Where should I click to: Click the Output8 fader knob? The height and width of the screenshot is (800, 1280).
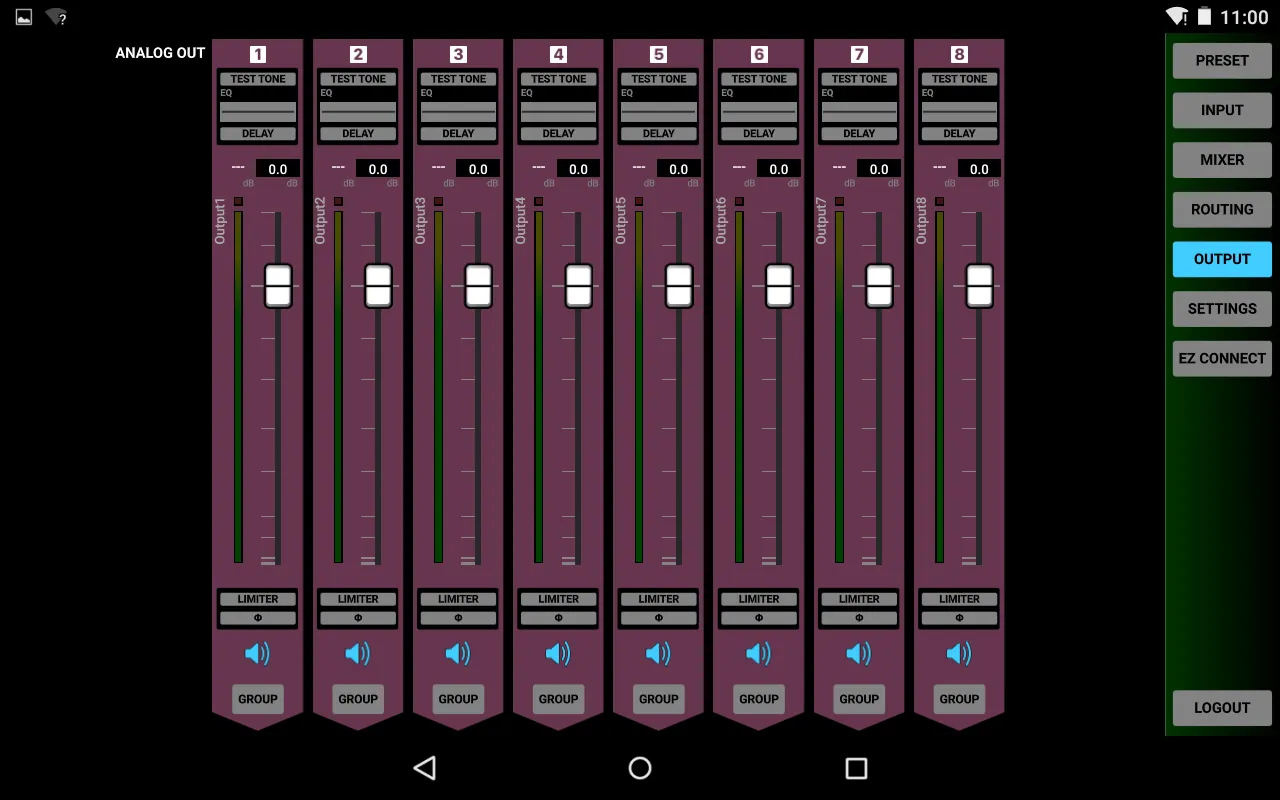click(x=979, y=286)
